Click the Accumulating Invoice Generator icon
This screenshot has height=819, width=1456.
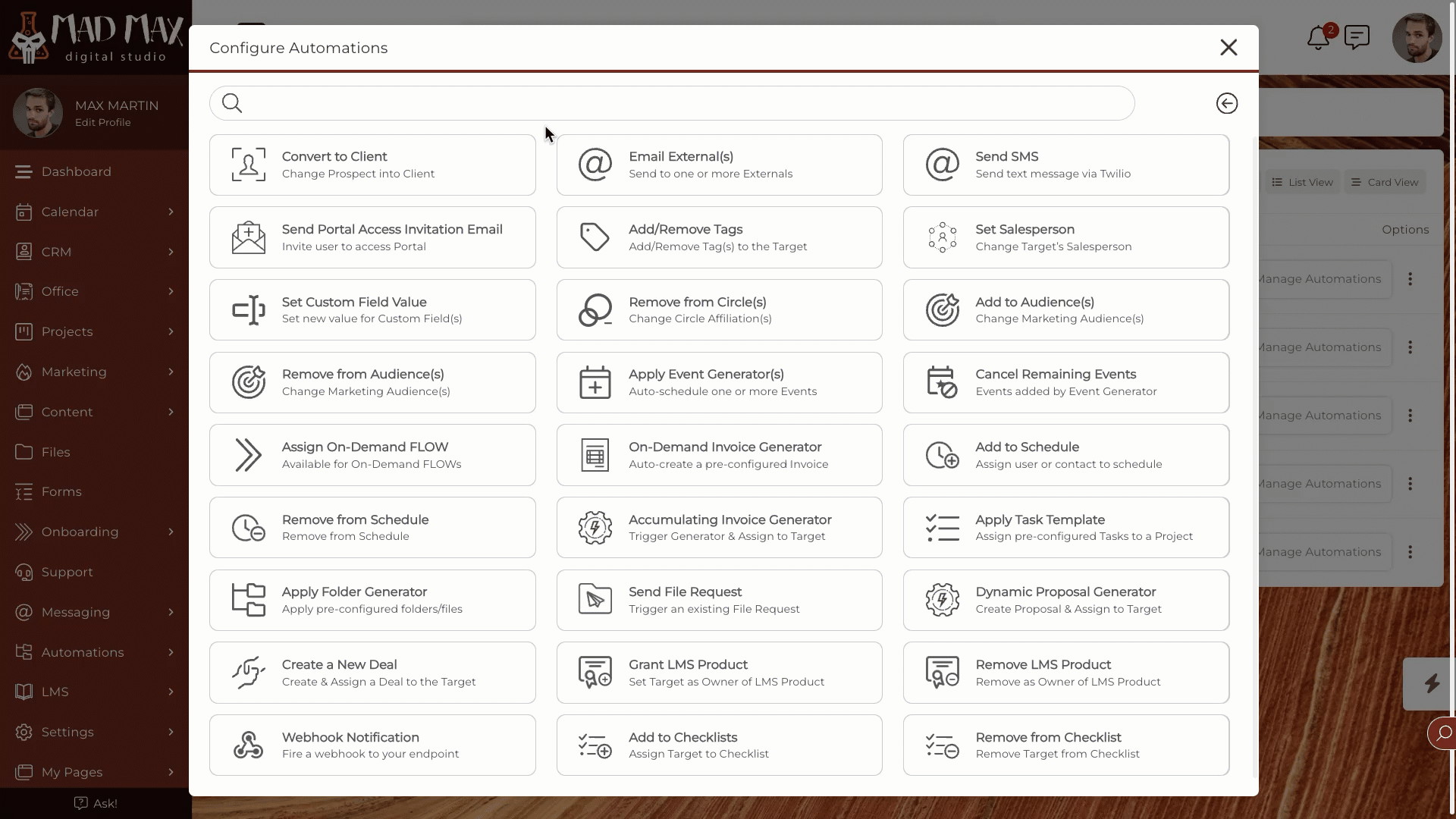pos(594,527)
